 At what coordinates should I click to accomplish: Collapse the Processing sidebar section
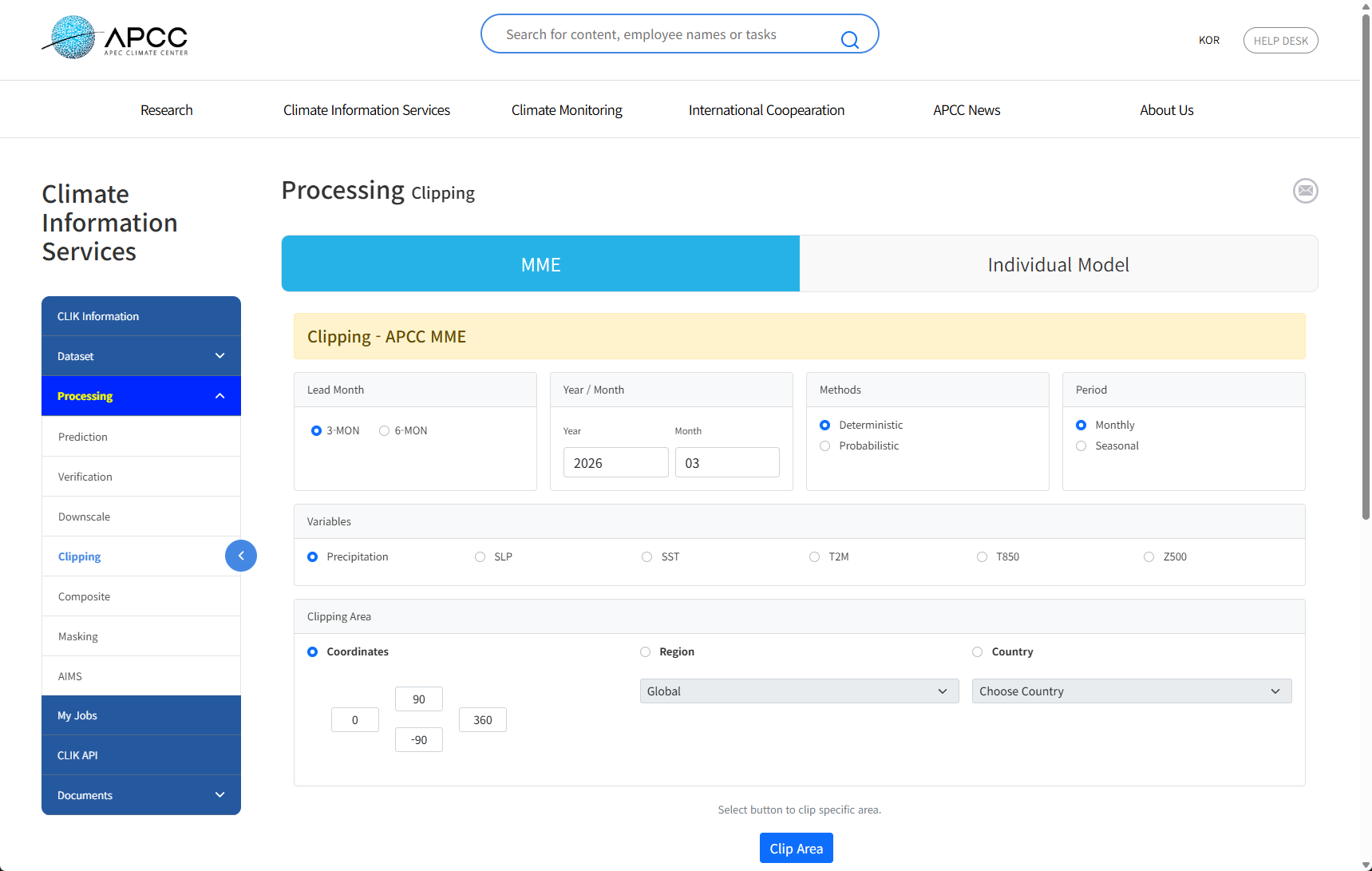[141, 396]
